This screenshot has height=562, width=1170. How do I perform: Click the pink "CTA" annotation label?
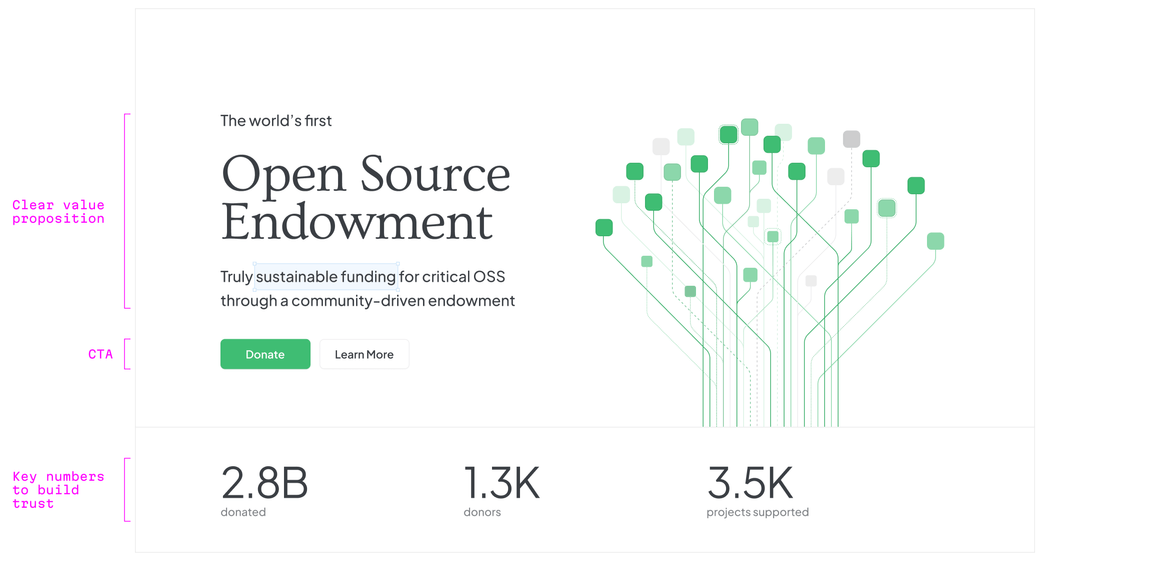pyautogui.click(x=100, y=354)
